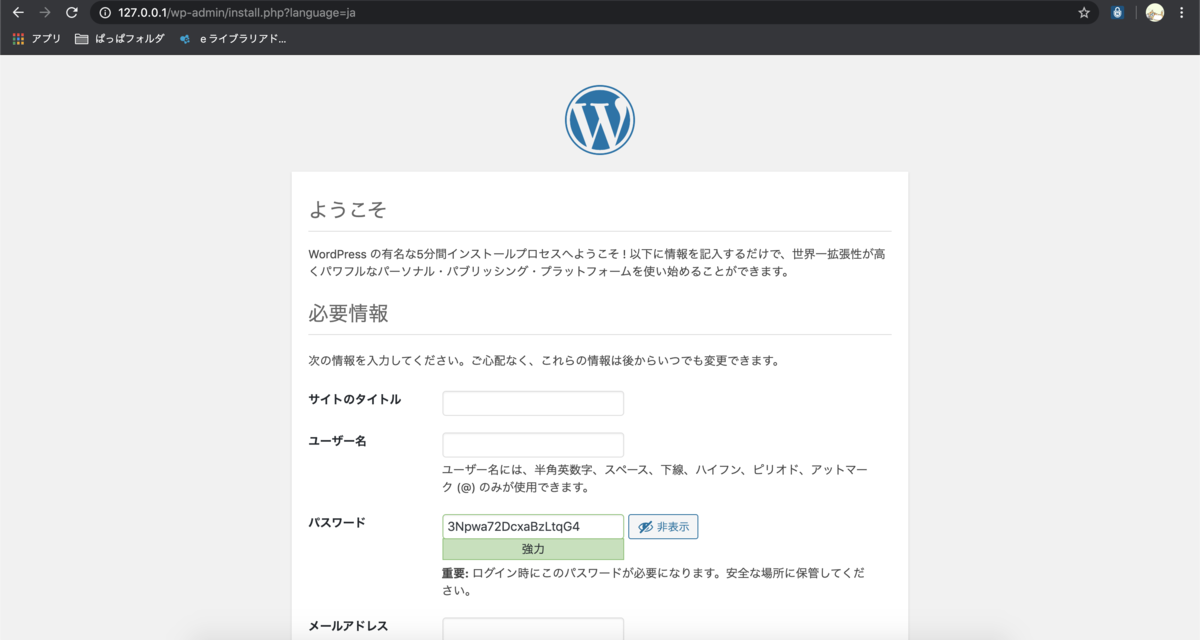
Task: Focus the ユーザー名 input field
Action: point(533,445)
